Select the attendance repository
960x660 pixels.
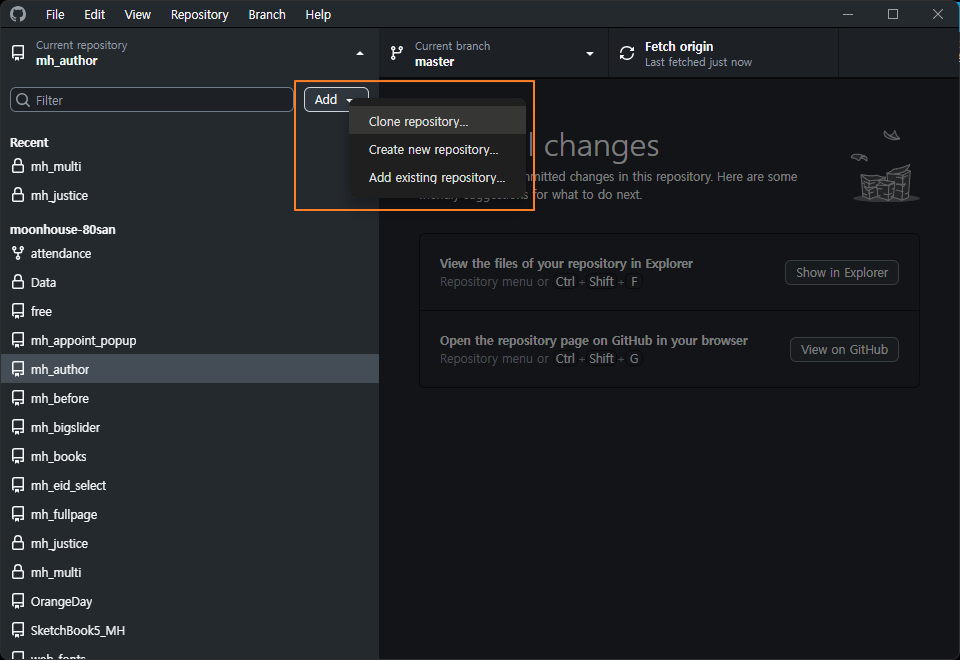[x=189, y=253]
